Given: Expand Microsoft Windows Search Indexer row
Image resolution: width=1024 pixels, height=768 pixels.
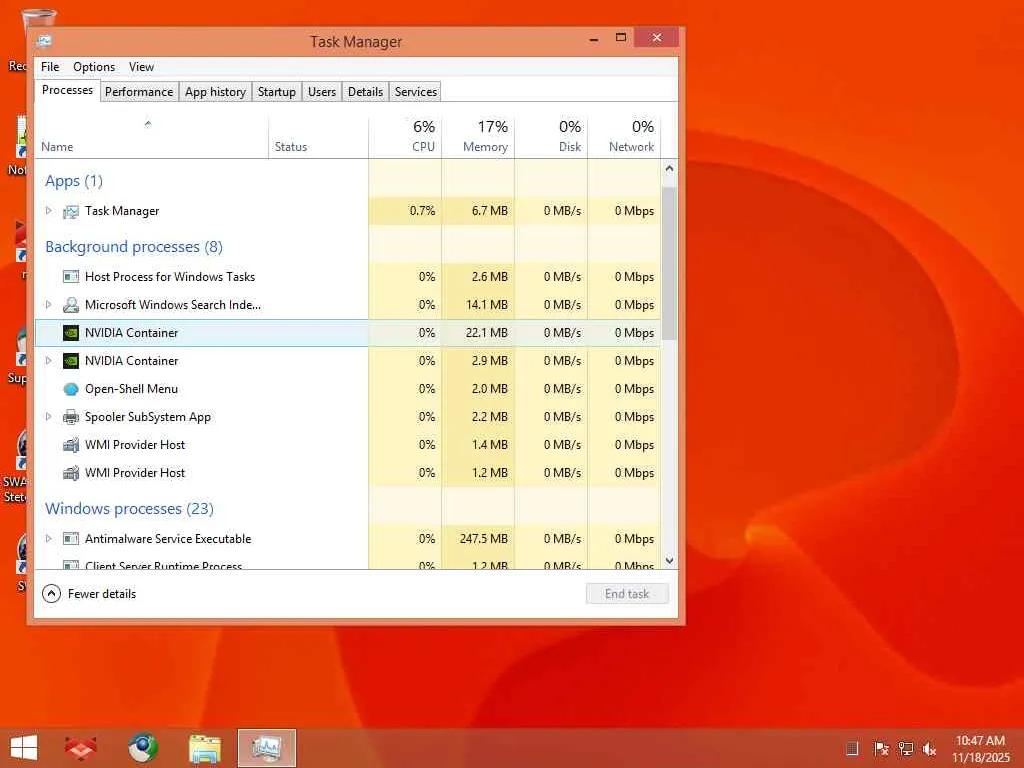Looking at the screenshot, I should pos(48,304).
